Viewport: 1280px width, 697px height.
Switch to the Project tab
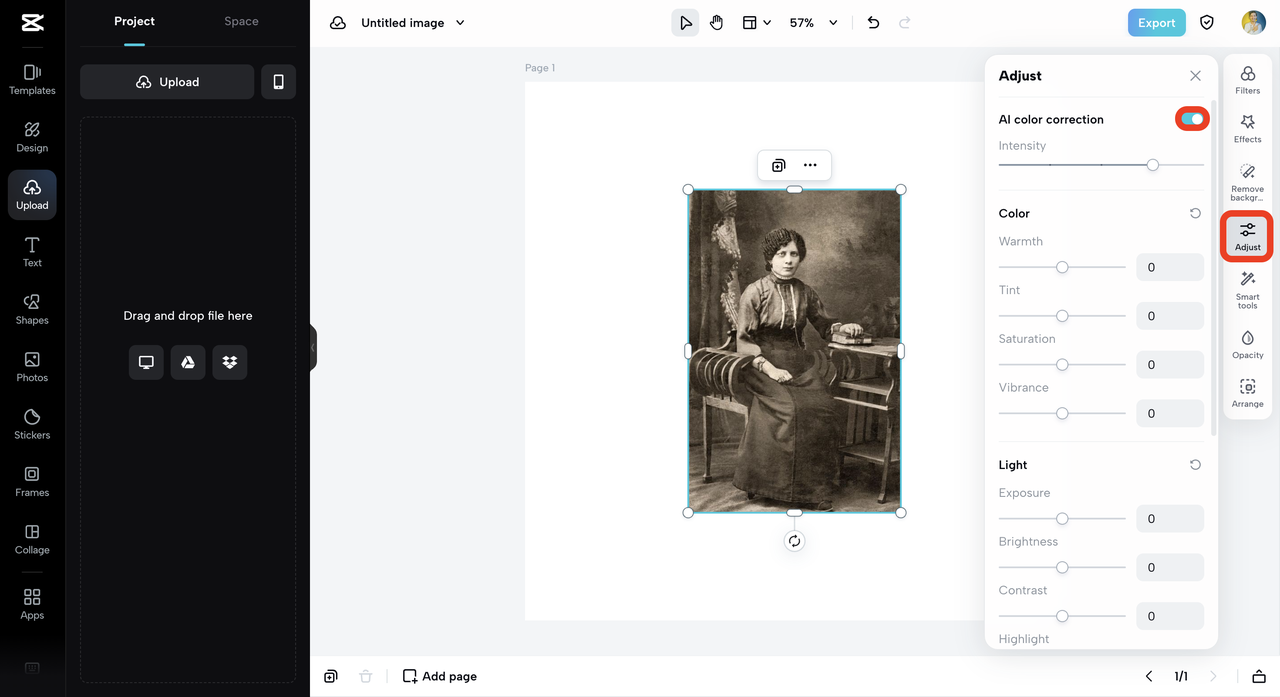click(x=134, y=21)
